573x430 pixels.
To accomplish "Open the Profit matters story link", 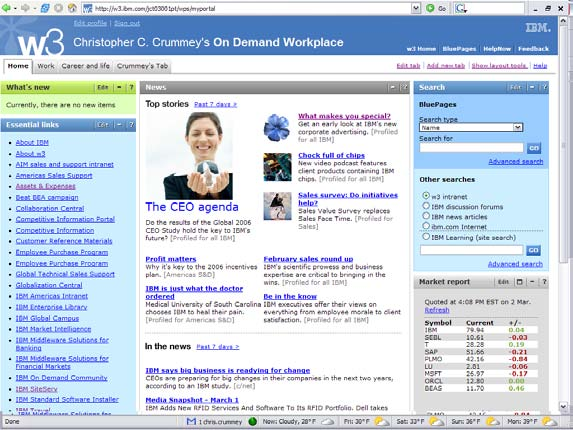I will [171, 259].
